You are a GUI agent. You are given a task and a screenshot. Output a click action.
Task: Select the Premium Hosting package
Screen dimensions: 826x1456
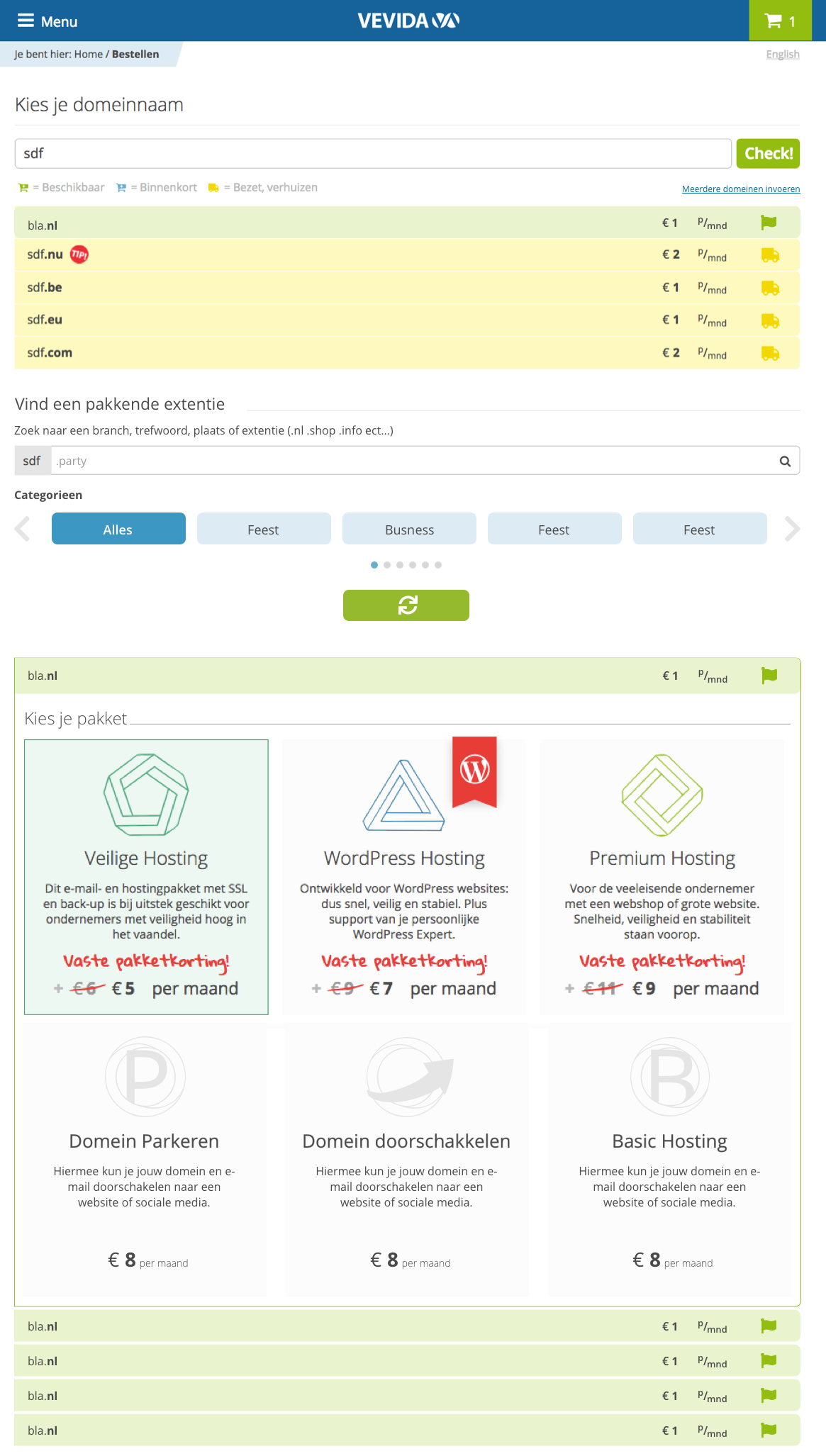point(662,876)
